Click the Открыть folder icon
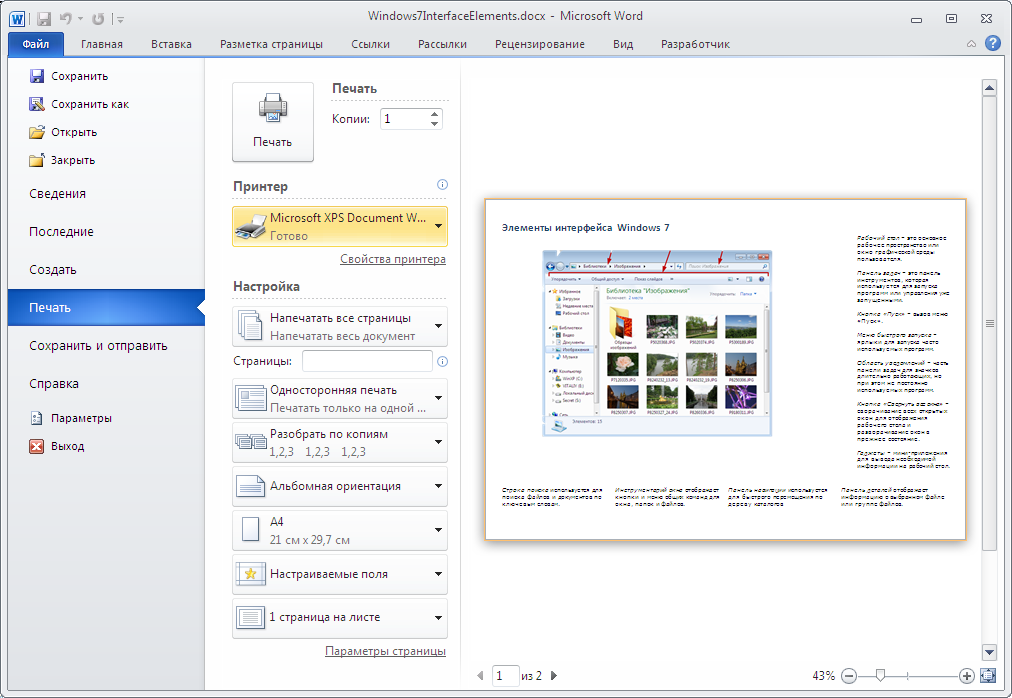Viewport: 1012px width, 698px height. click(x=37, y=132)
